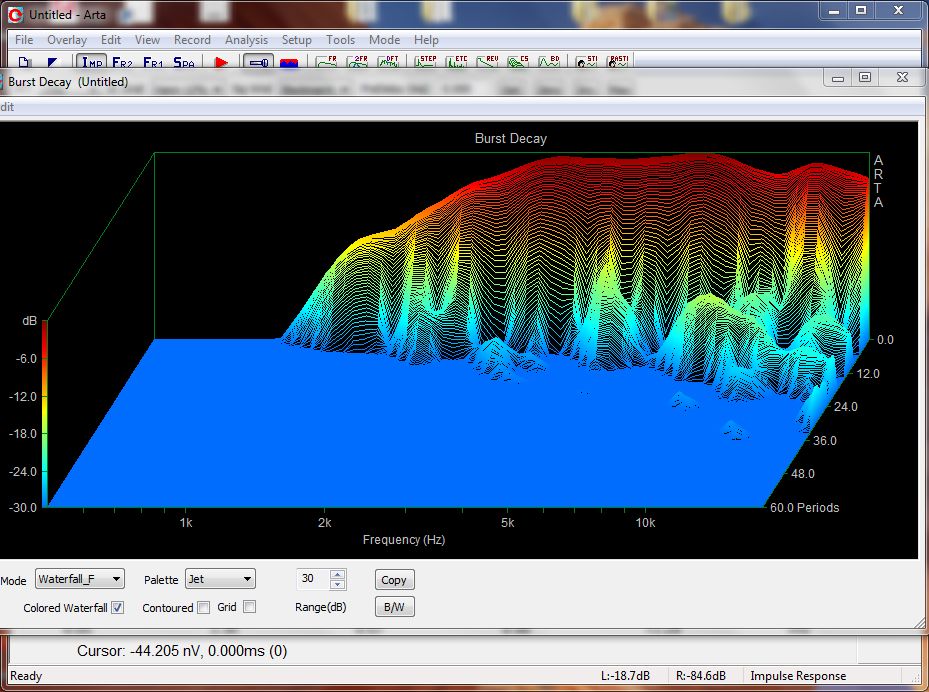
Task: Open the Mode dropdown showing Waterfall_F
Action: click(x=79, y=579)
